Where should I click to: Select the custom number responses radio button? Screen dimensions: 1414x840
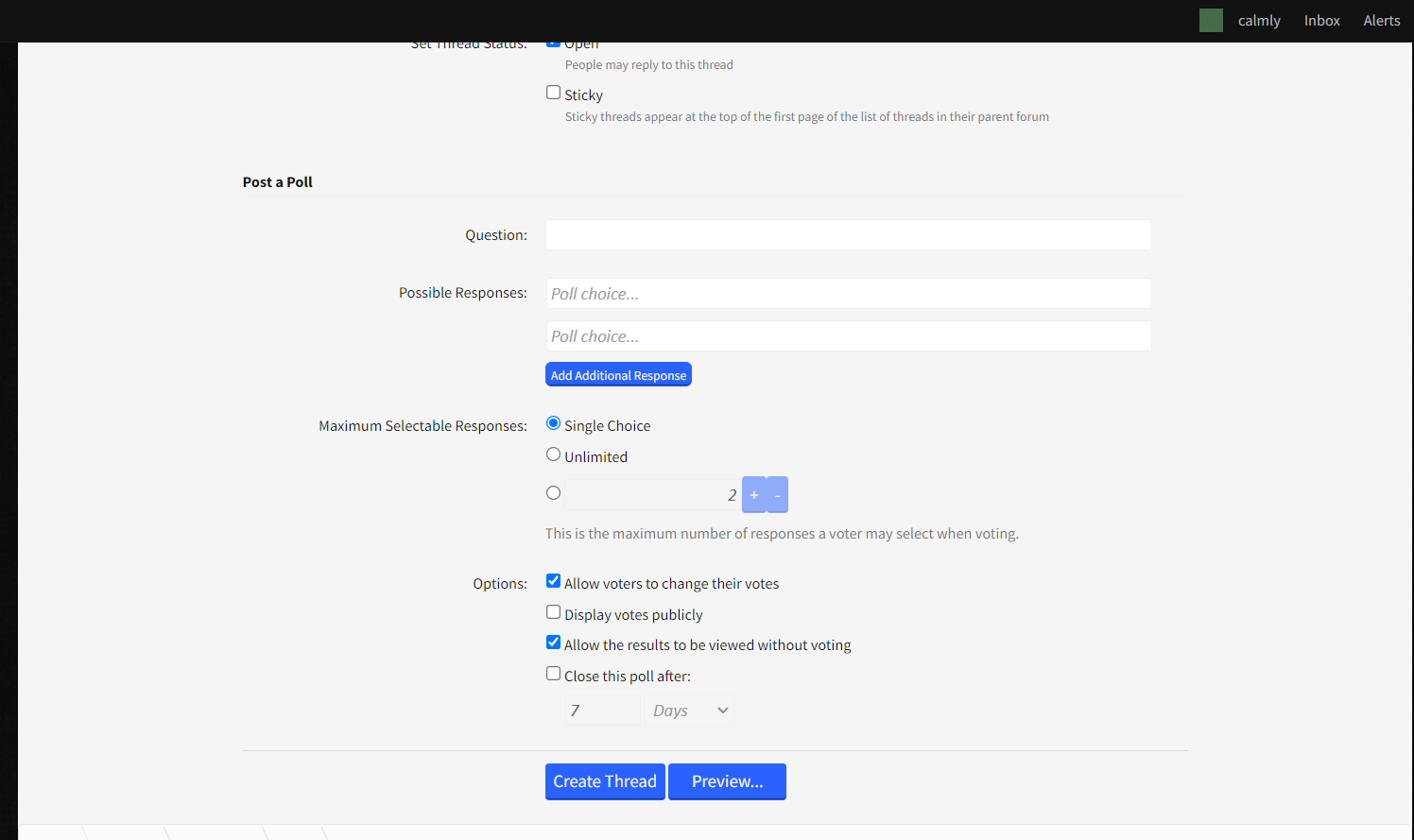point(553,493)
